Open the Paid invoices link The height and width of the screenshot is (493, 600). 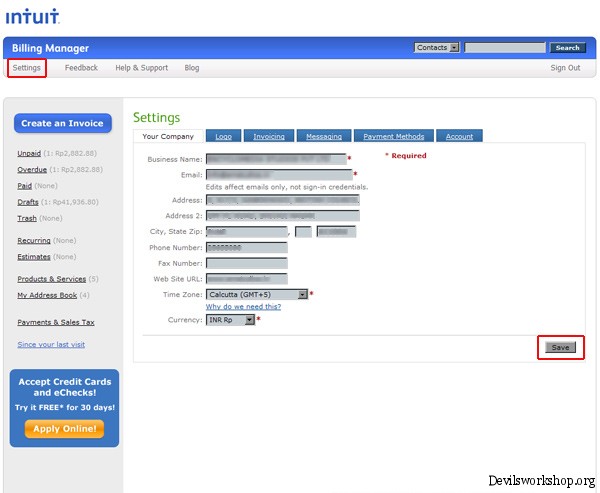point(24,186)
